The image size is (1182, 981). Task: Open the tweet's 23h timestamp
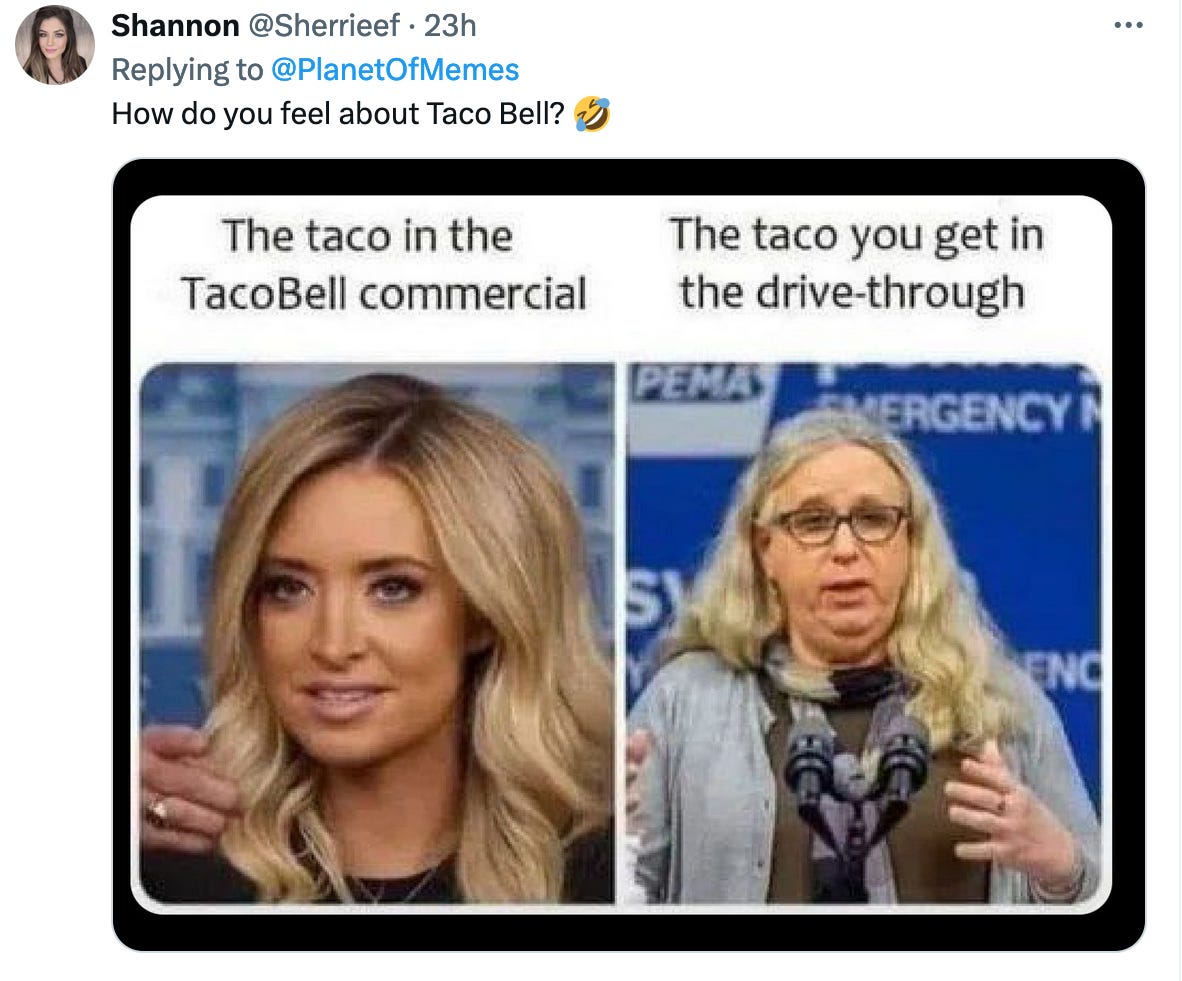pos(450,26)
